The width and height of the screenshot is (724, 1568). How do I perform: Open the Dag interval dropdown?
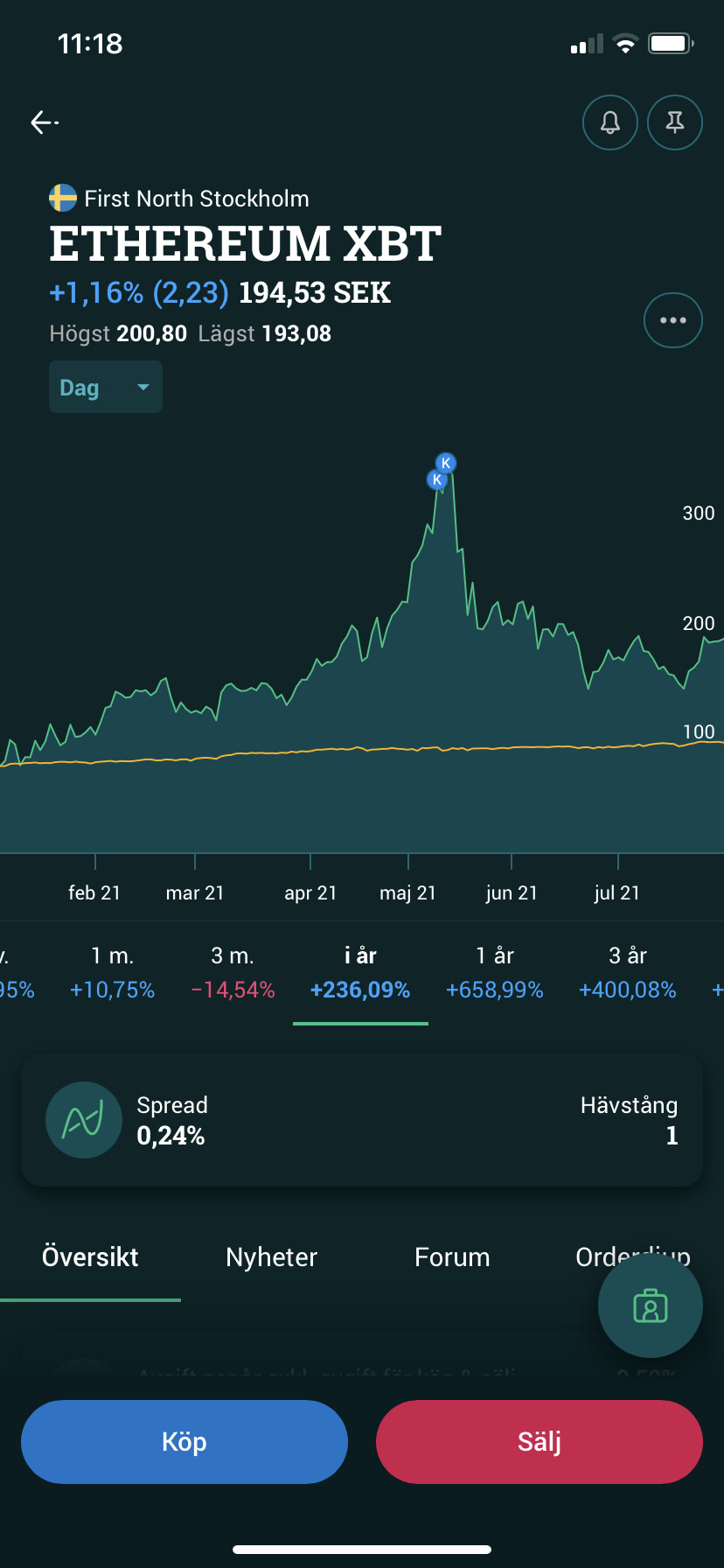point(106,387)
